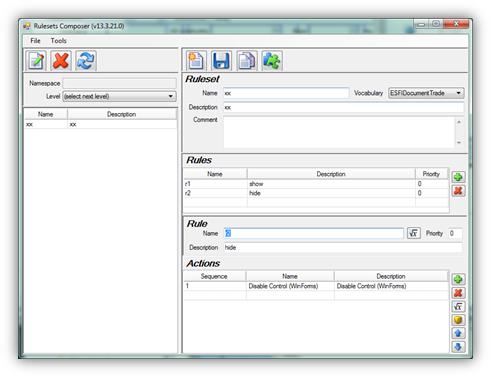Viewport: 491px width, 377px height.
Task: Click the Rule Name input field
Action: point(313,233)
